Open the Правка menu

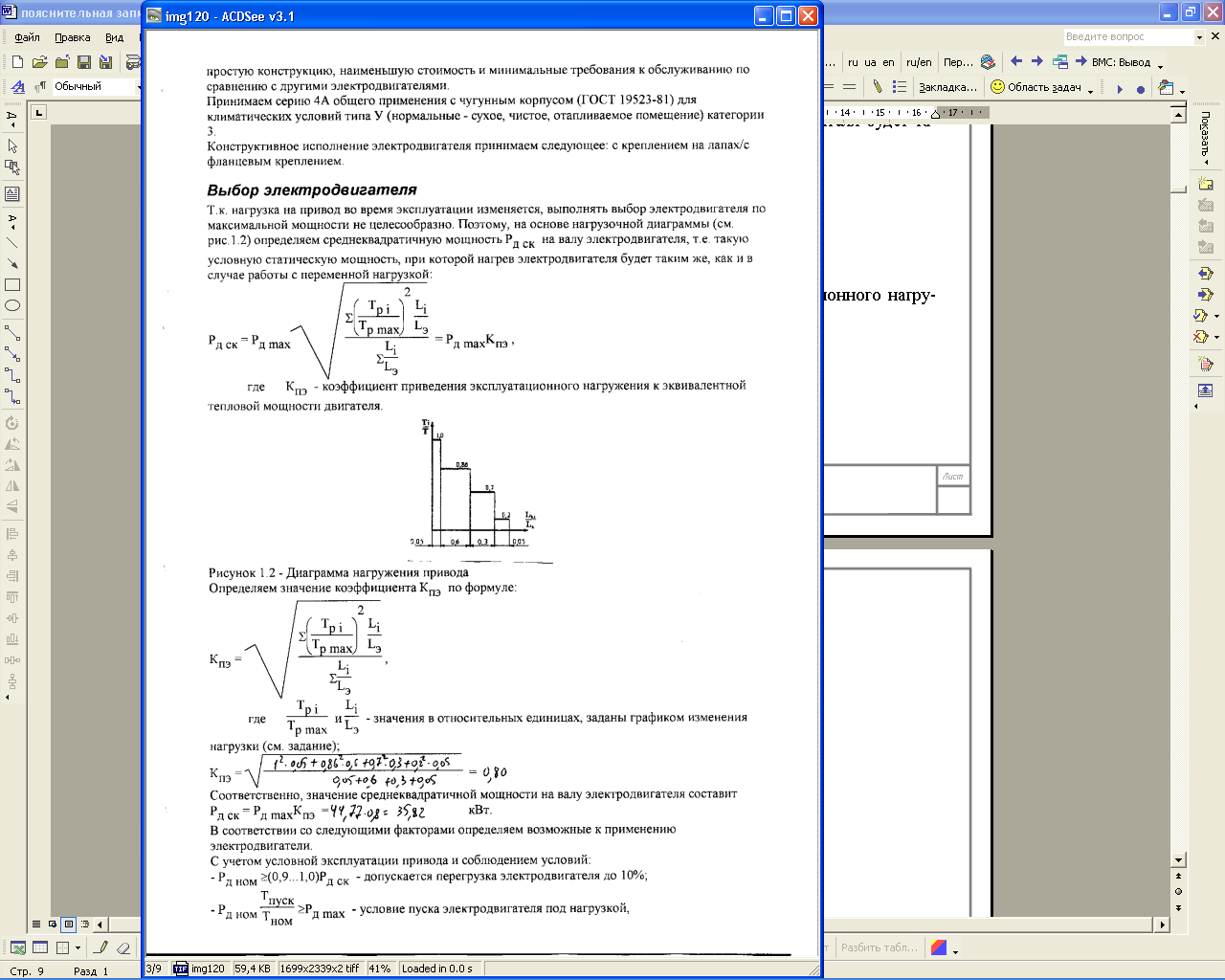click(x=72, y=37)
